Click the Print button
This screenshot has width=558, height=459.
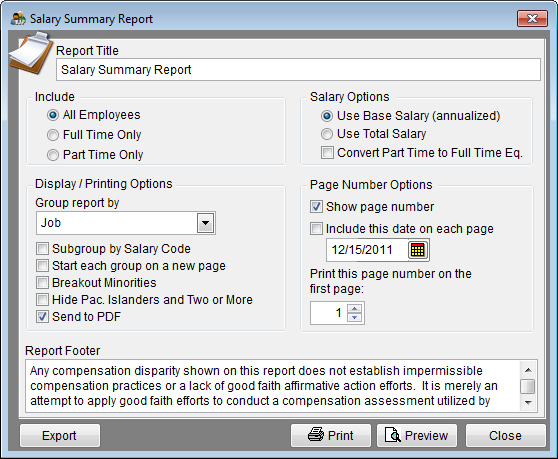click(331, 436)
